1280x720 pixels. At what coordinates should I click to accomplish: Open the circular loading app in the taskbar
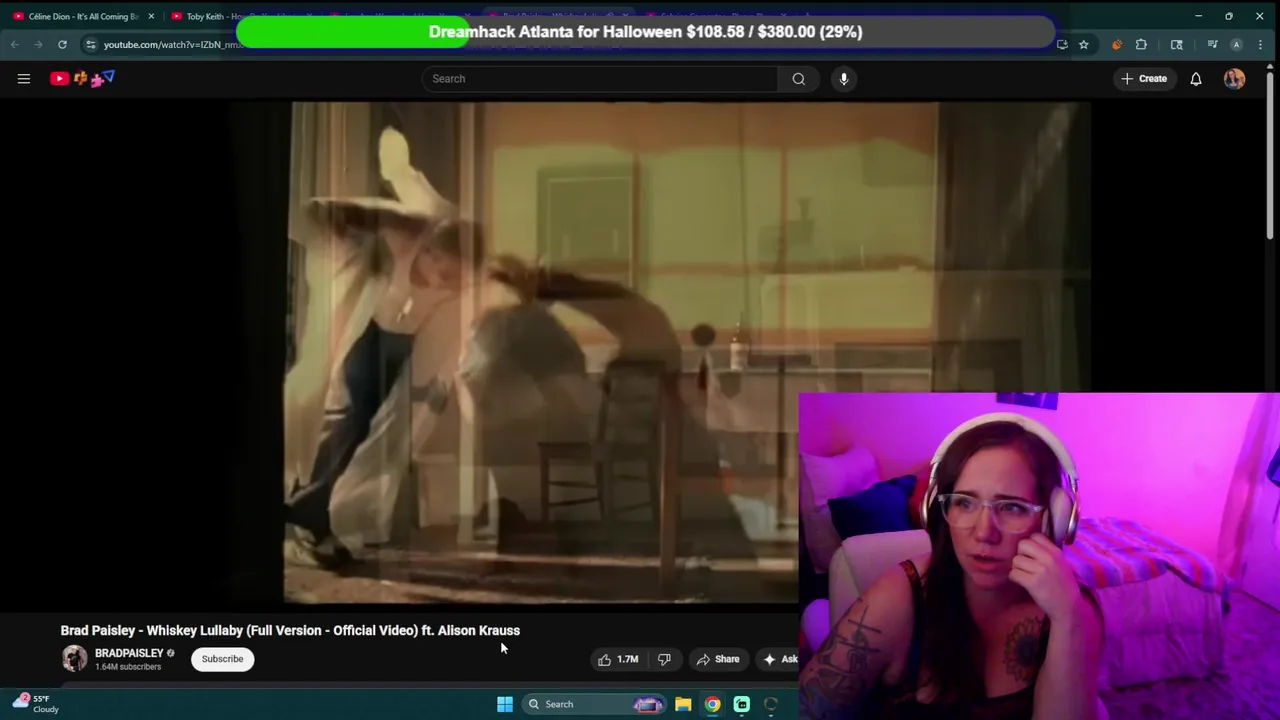[x=770, y=704]
